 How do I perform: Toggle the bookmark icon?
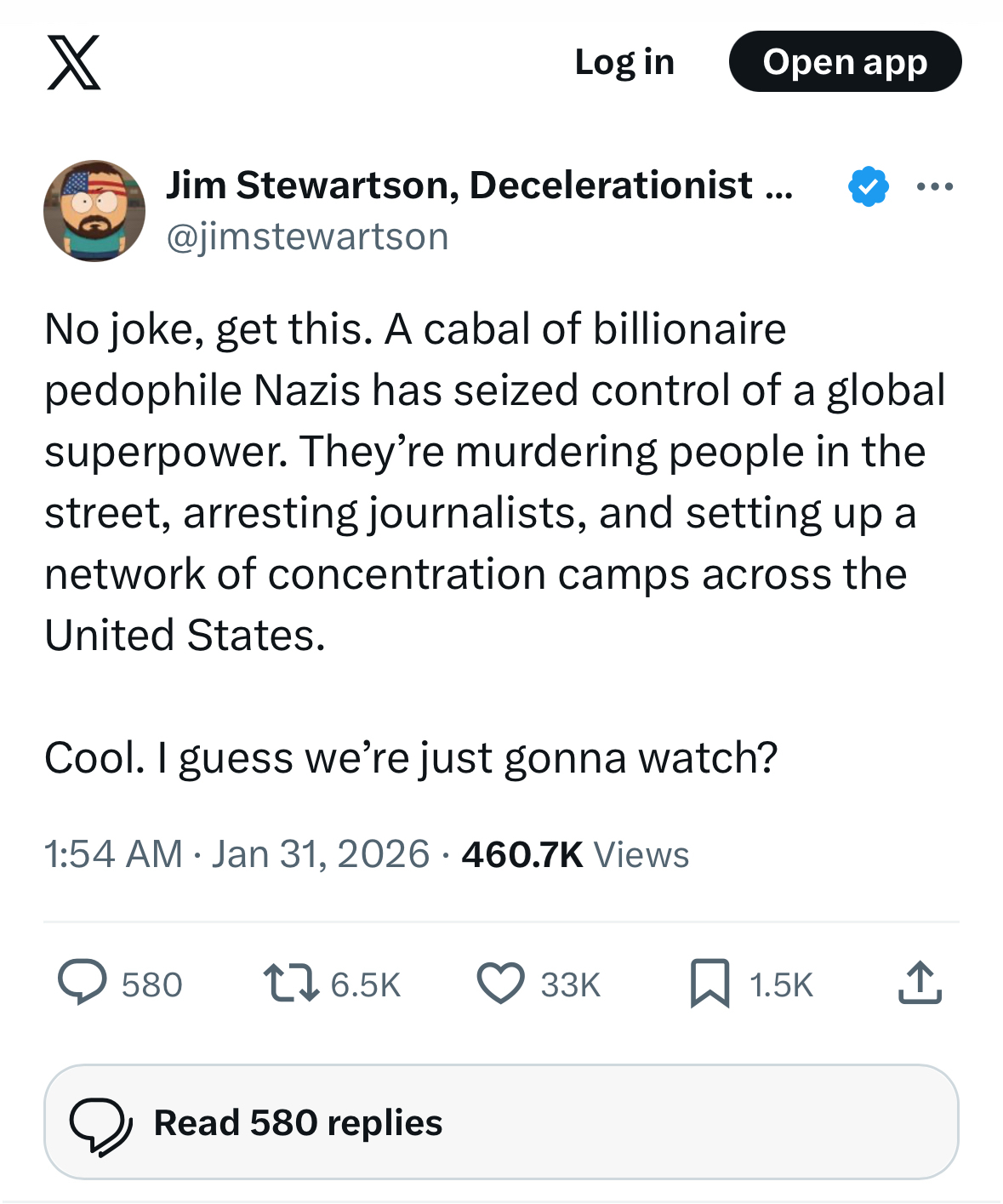tap(710, 984)
